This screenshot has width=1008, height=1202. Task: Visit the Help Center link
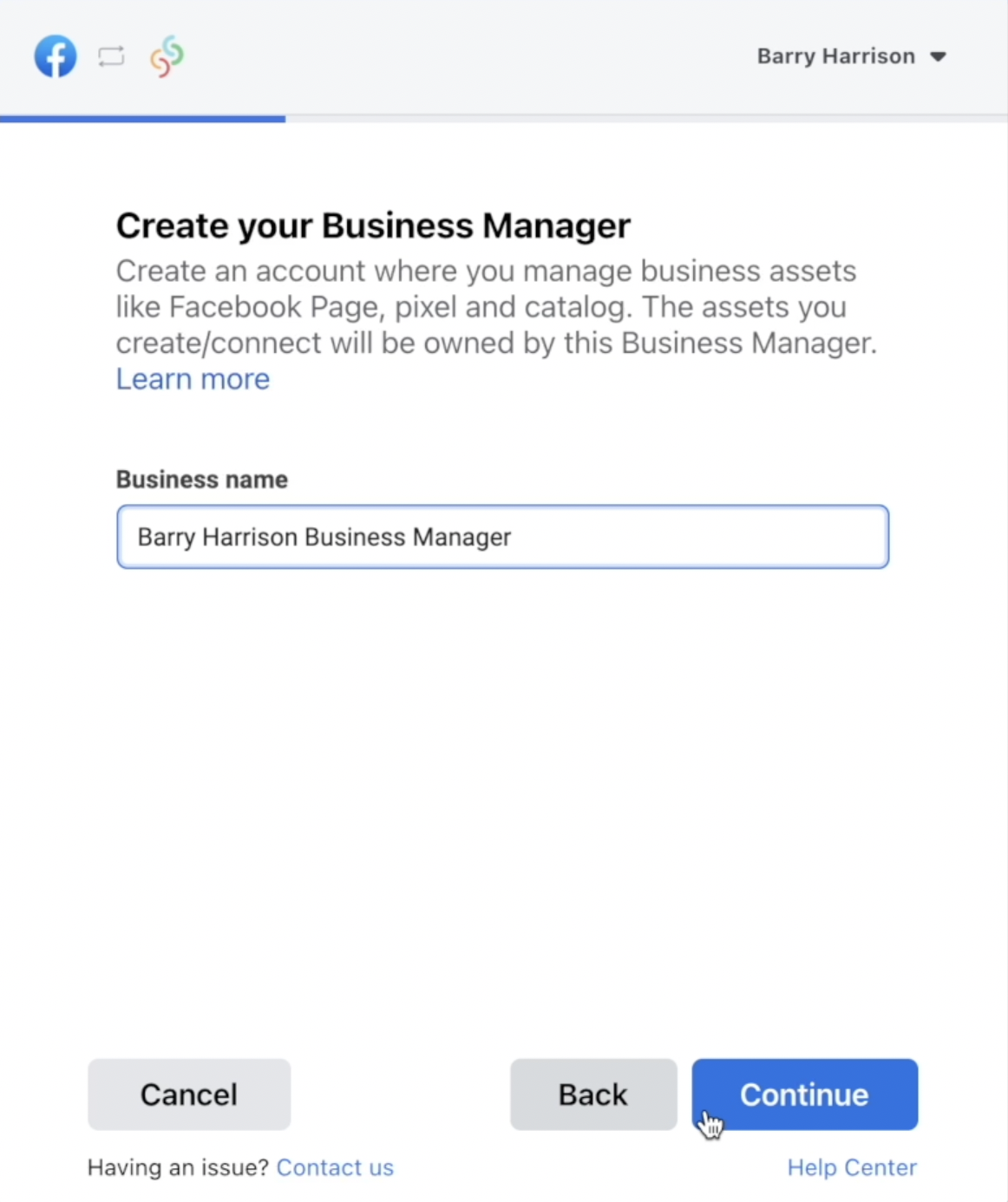852,1167
